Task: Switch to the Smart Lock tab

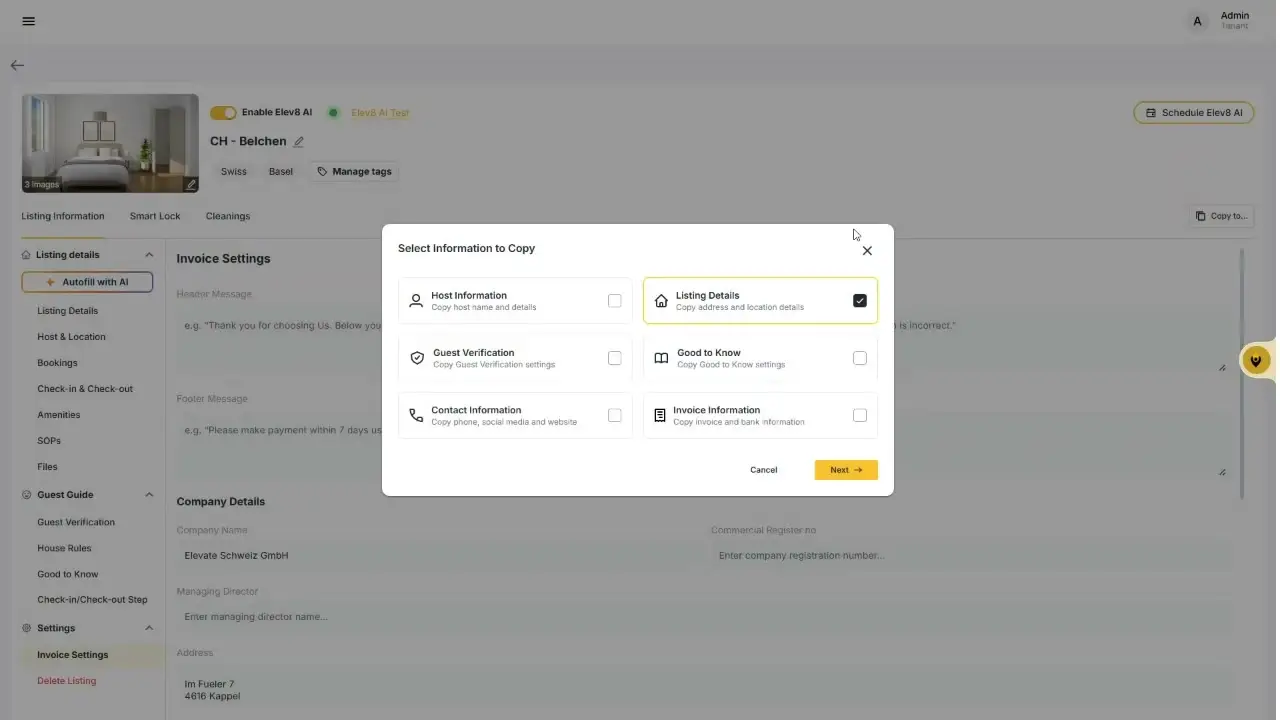Action: pos(155,216)
